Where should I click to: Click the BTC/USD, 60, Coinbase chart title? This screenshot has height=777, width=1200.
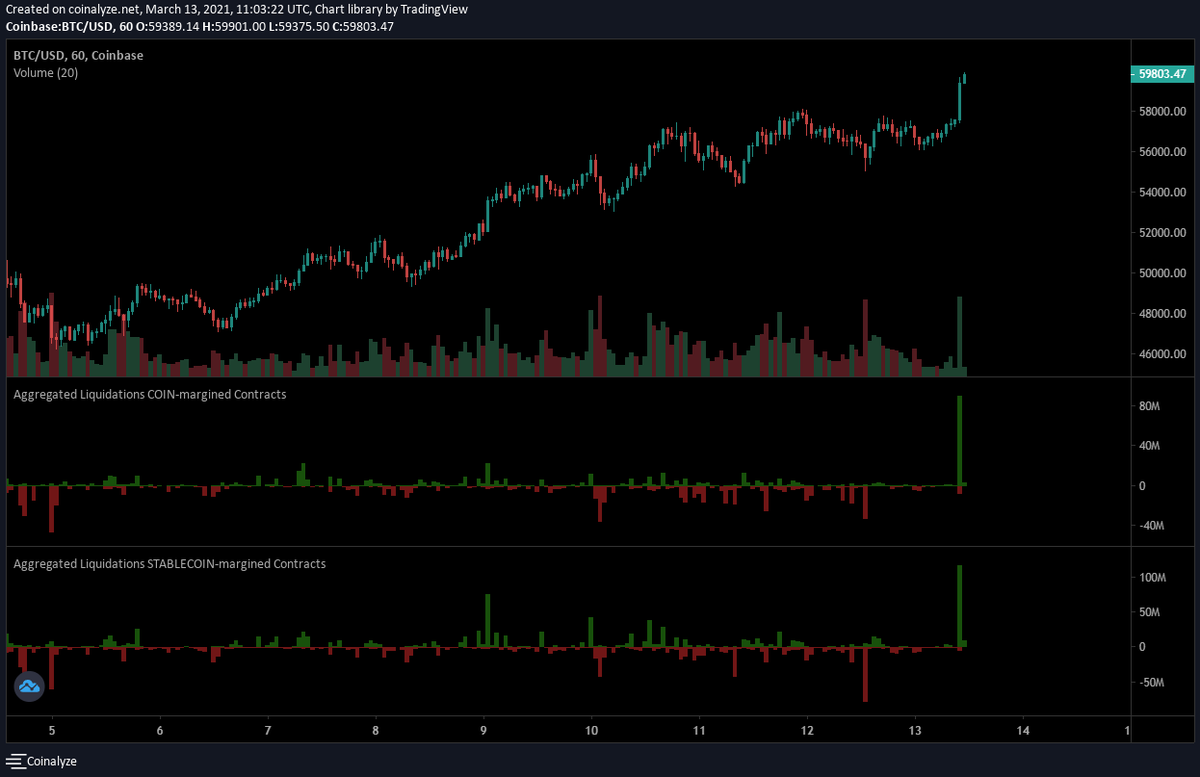pyautogui.click(x=78, y=55)
